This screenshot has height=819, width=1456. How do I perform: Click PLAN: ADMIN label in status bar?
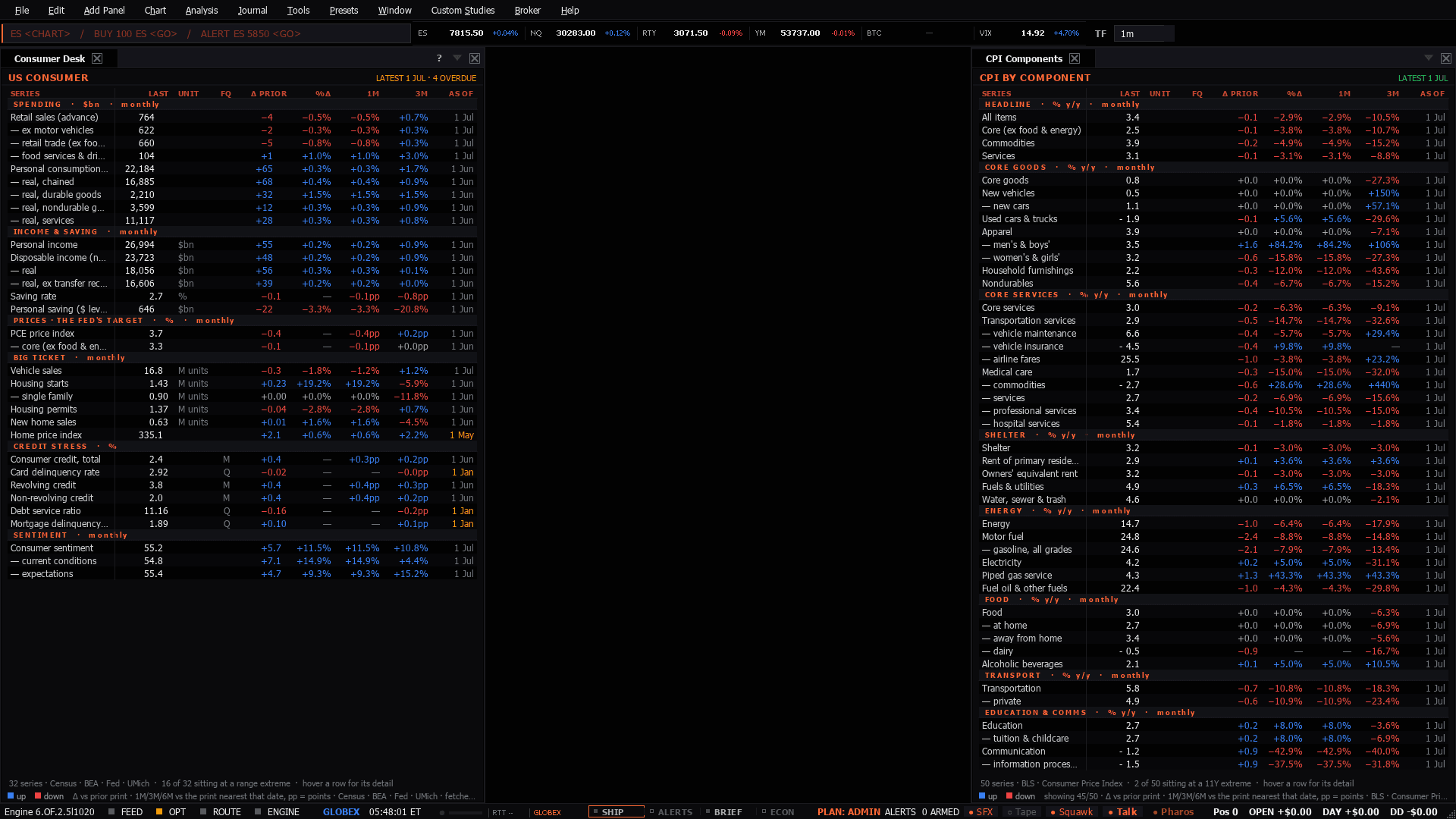[x=849, y=811]
